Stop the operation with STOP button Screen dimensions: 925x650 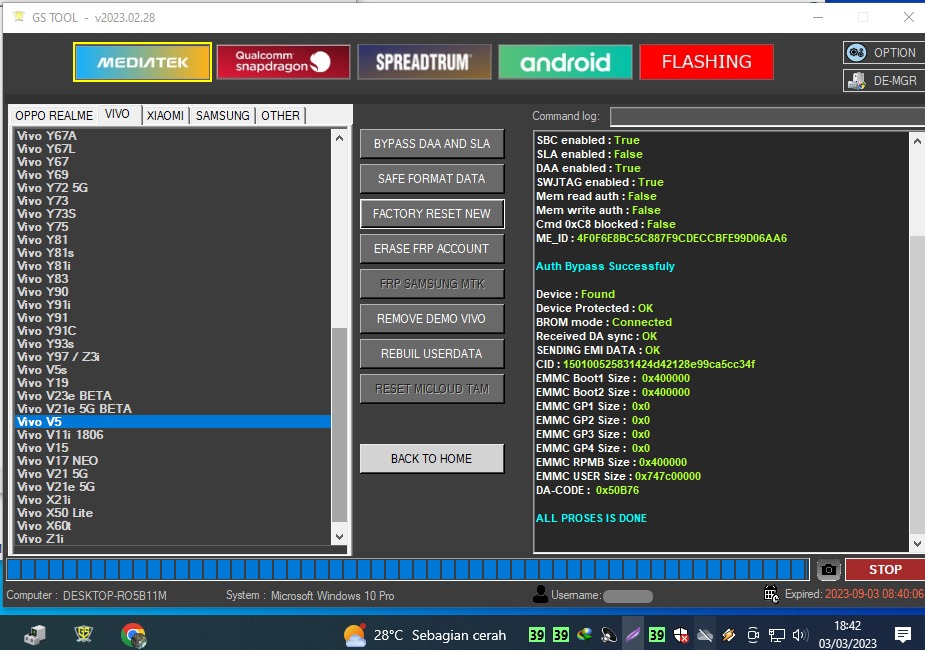(885, 569)
